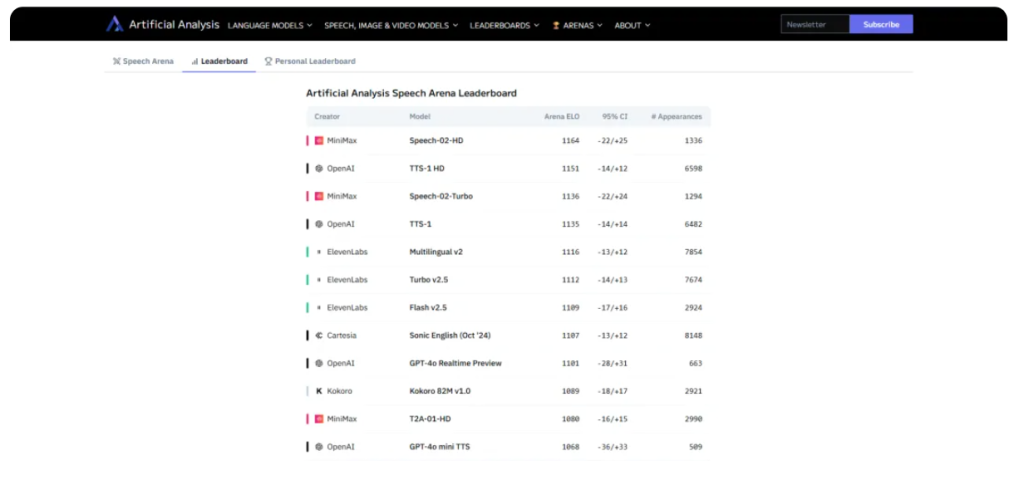
Task: Click the ELO value 1164
Action: point(570,140)
